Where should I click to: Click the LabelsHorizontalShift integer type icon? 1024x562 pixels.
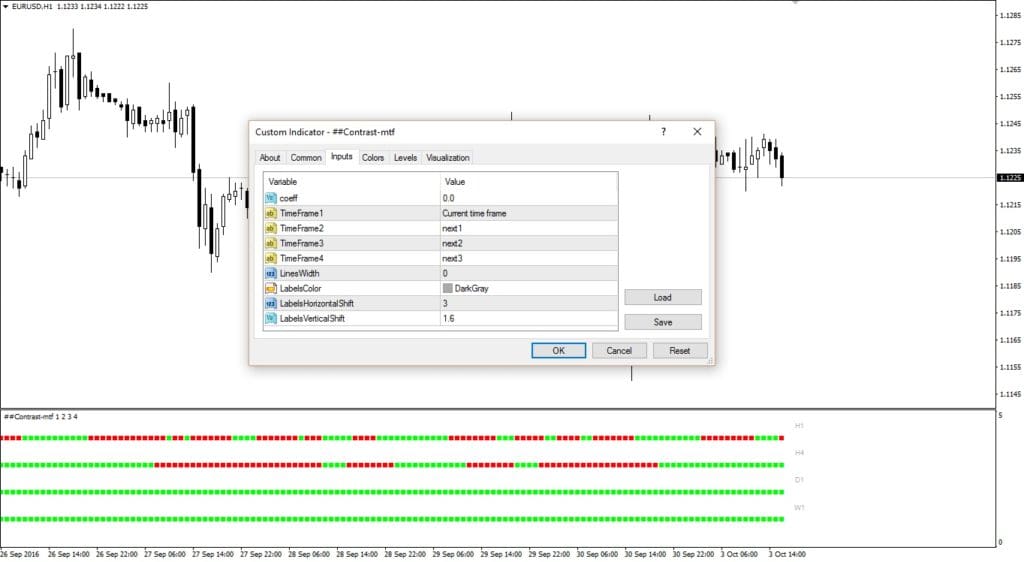[x=270, y=303]
